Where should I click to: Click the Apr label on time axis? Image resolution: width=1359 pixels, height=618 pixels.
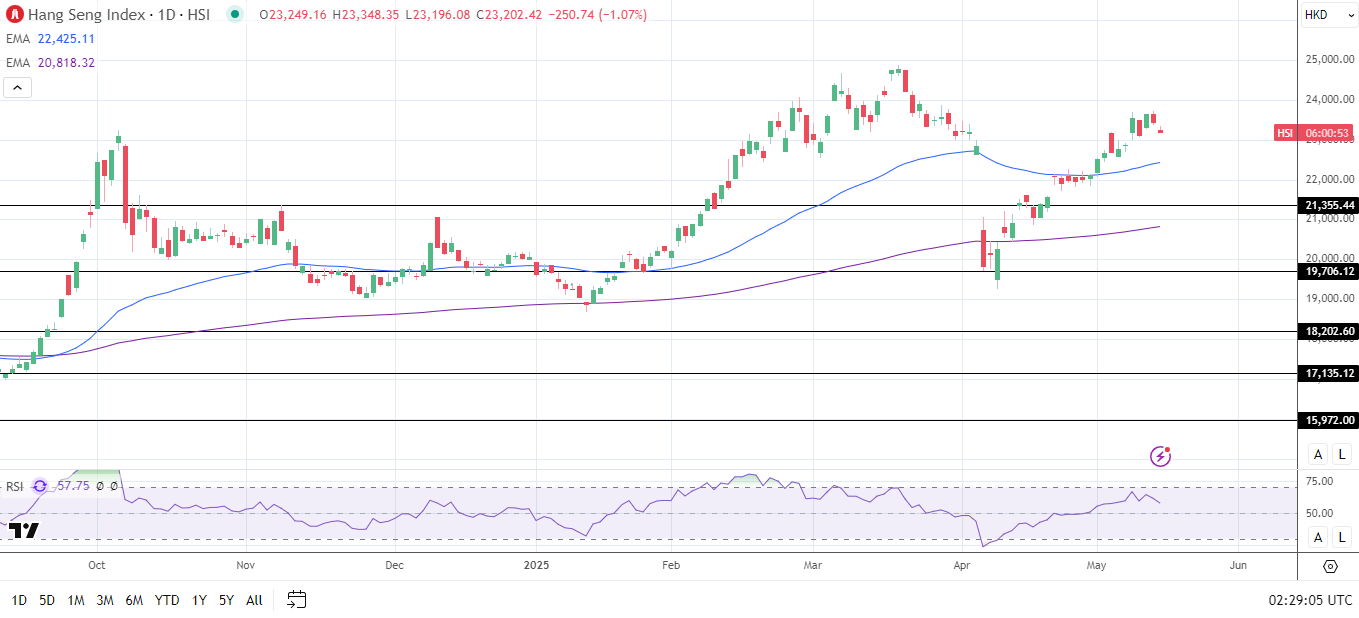[x=962, y=565]
